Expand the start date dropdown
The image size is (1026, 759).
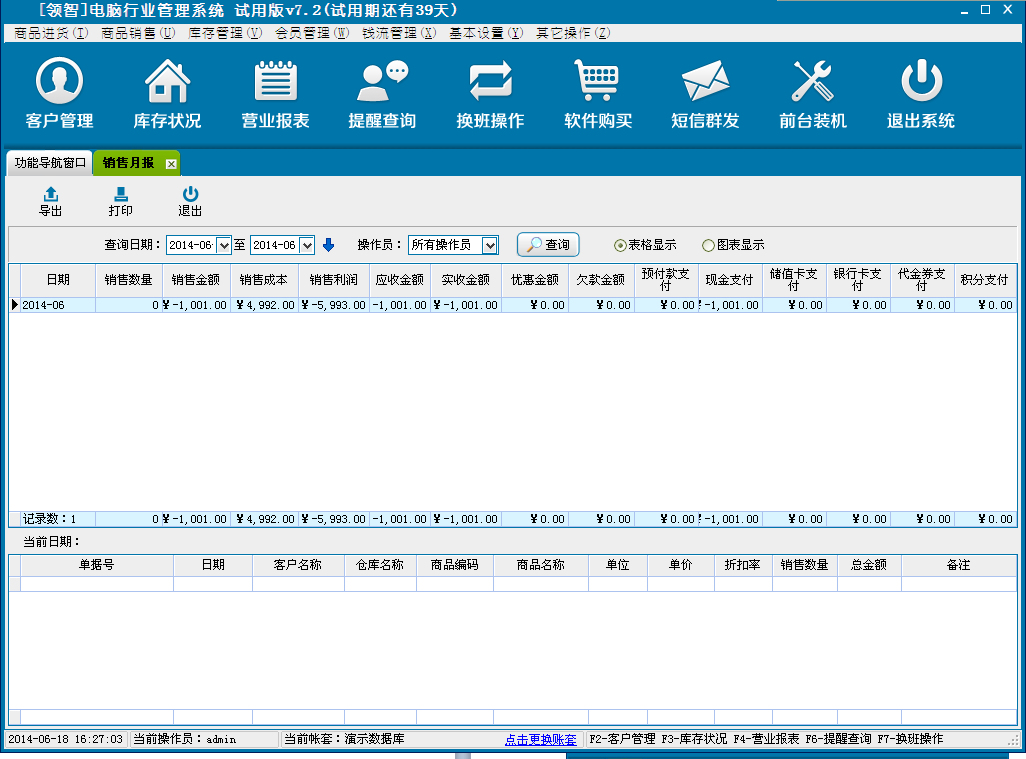pos(224,245)
